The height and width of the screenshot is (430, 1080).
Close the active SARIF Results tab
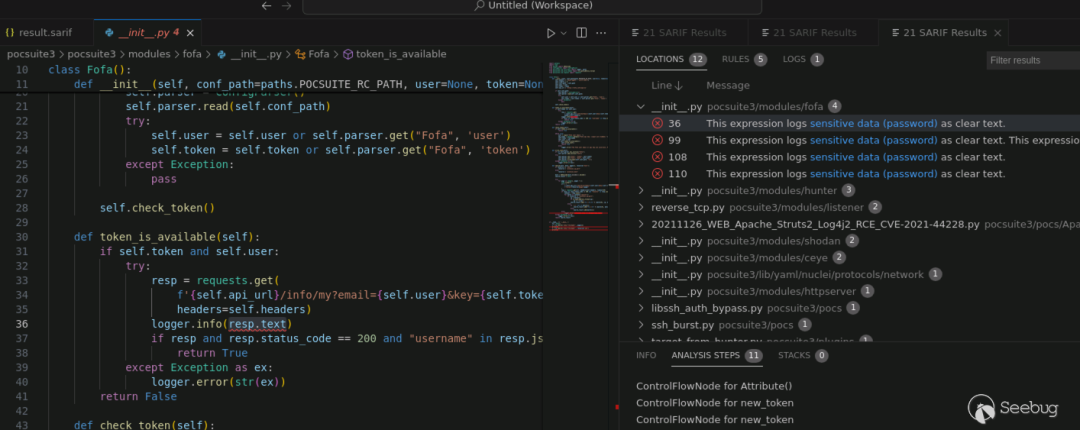click(x=998, y=32)
